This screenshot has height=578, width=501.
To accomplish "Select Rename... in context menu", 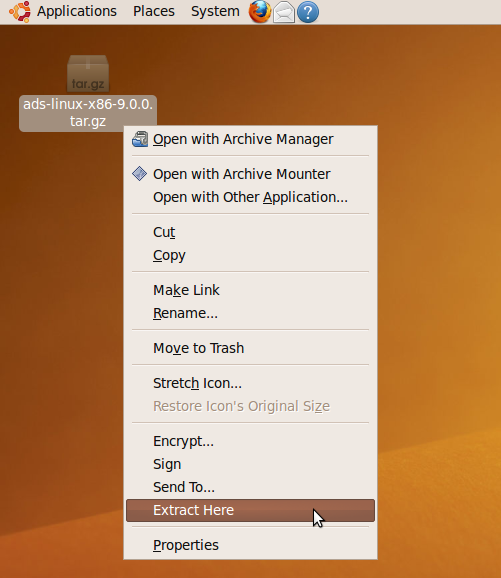I will click(250, 313).
